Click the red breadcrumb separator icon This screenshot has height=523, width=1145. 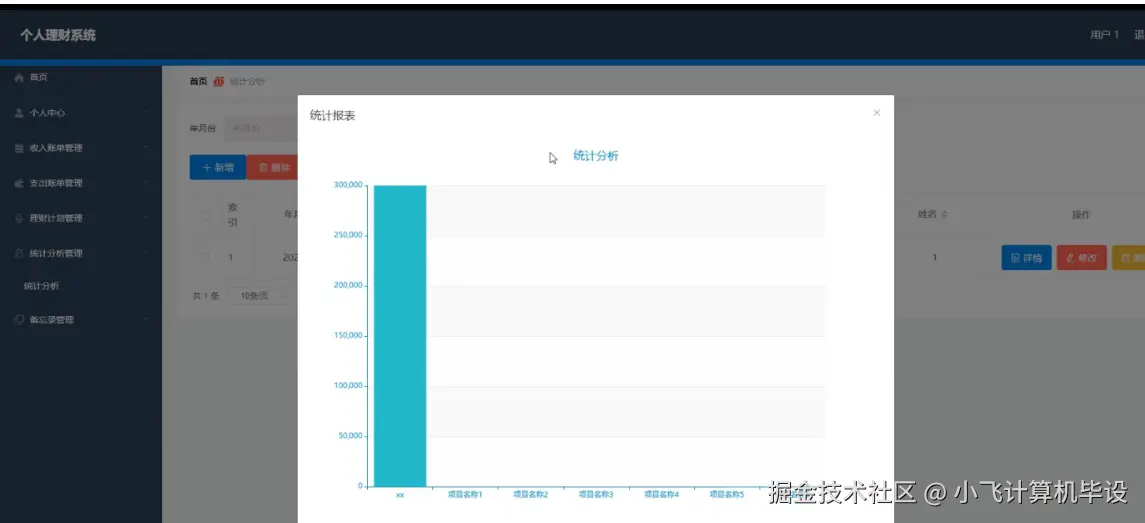pyautogui.click(x=218, y=82)
